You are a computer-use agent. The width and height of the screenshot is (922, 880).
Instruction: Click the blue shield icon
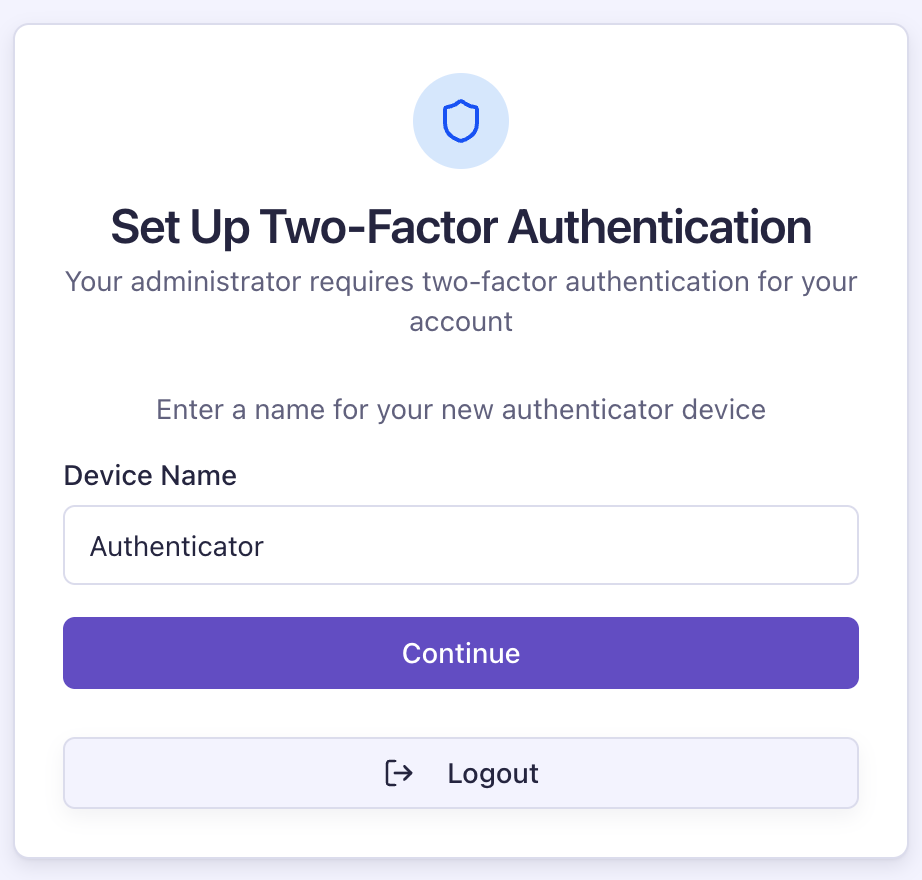pyautogui.click(x=460, y=121)
